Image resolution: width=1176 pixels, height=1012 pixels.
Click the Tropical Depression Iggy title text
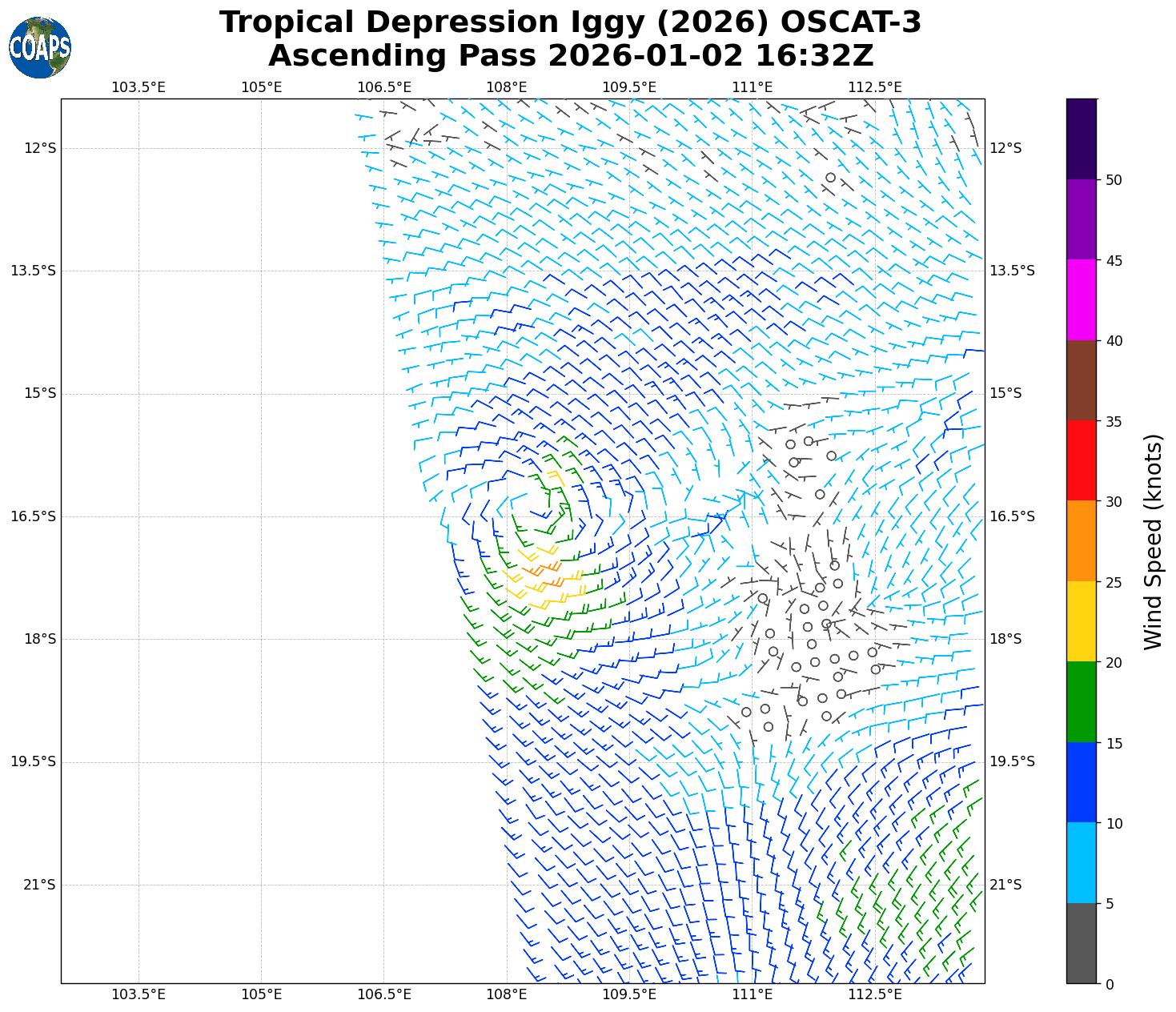pyautogui.click(x=570, y=22)
